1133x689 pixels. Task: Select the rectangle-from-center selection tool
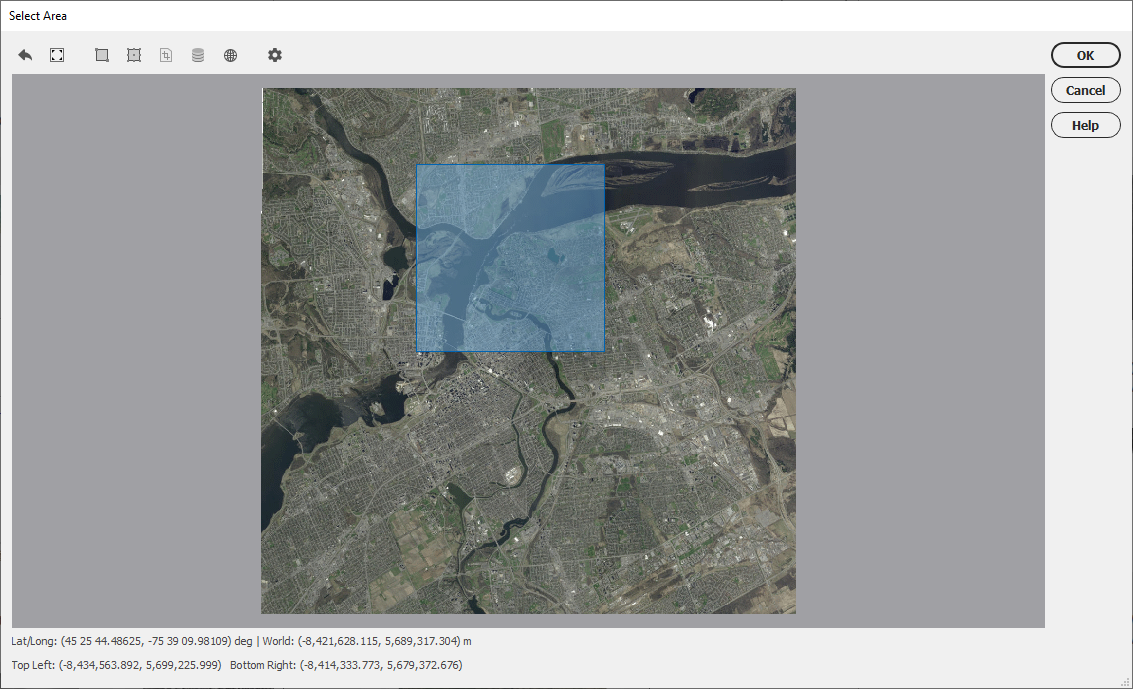tap(134, 55)
